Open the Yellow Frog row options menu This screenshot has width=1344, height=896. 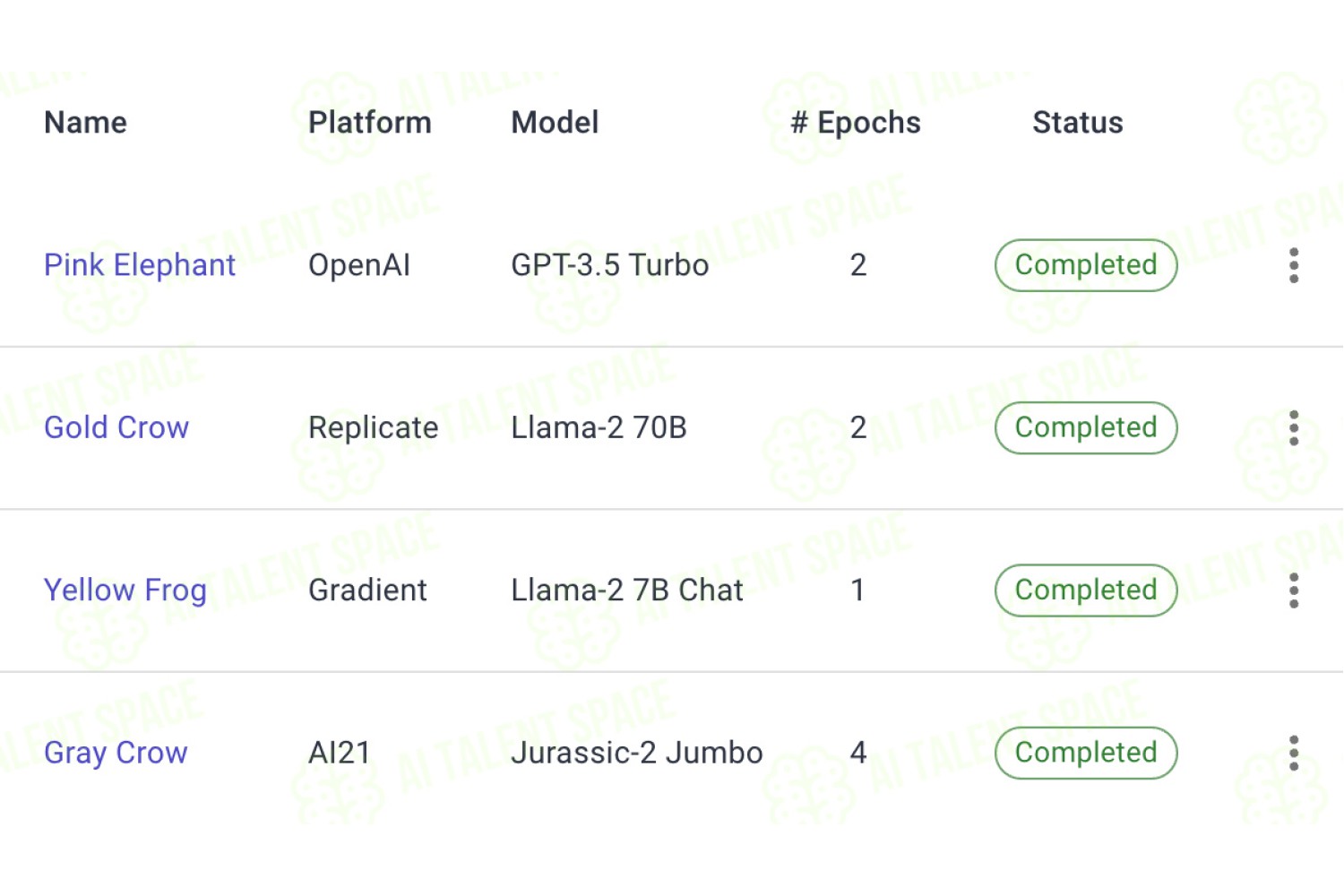[1293, 590]
